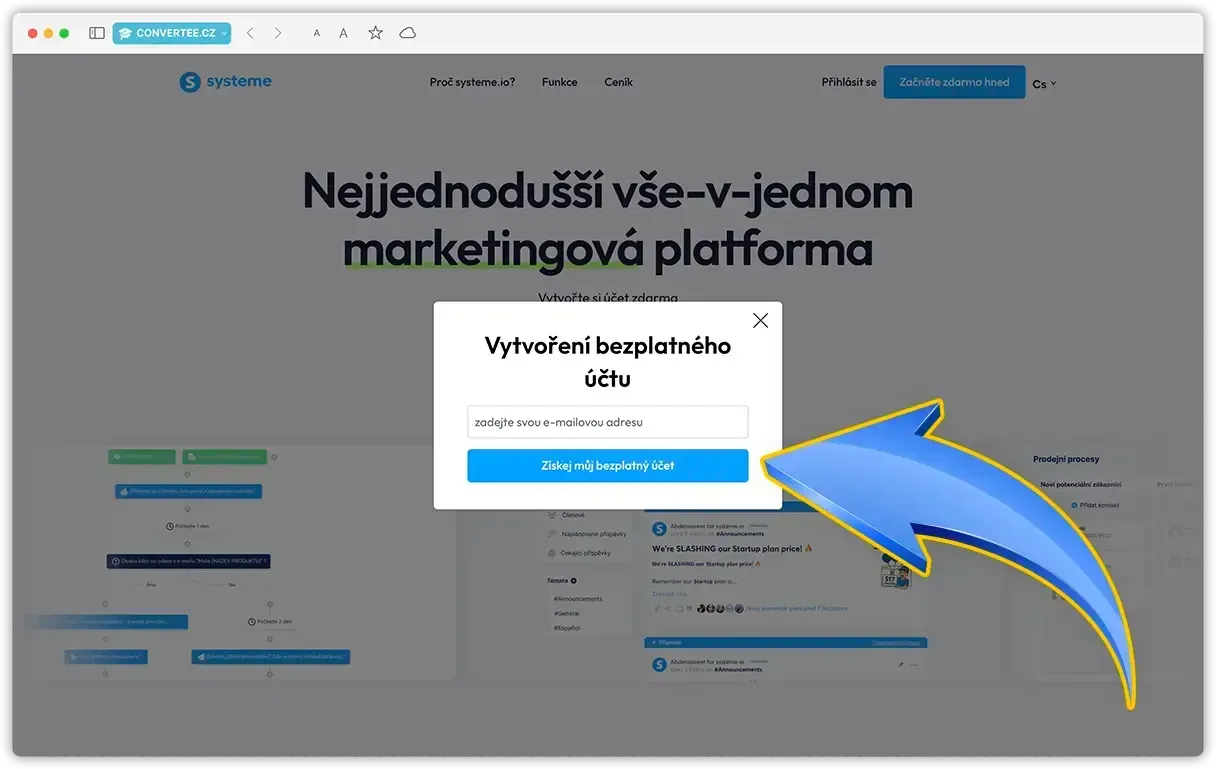The image size is (1216, 769).
Task: Go back with the left chevron
Action: 250,33
